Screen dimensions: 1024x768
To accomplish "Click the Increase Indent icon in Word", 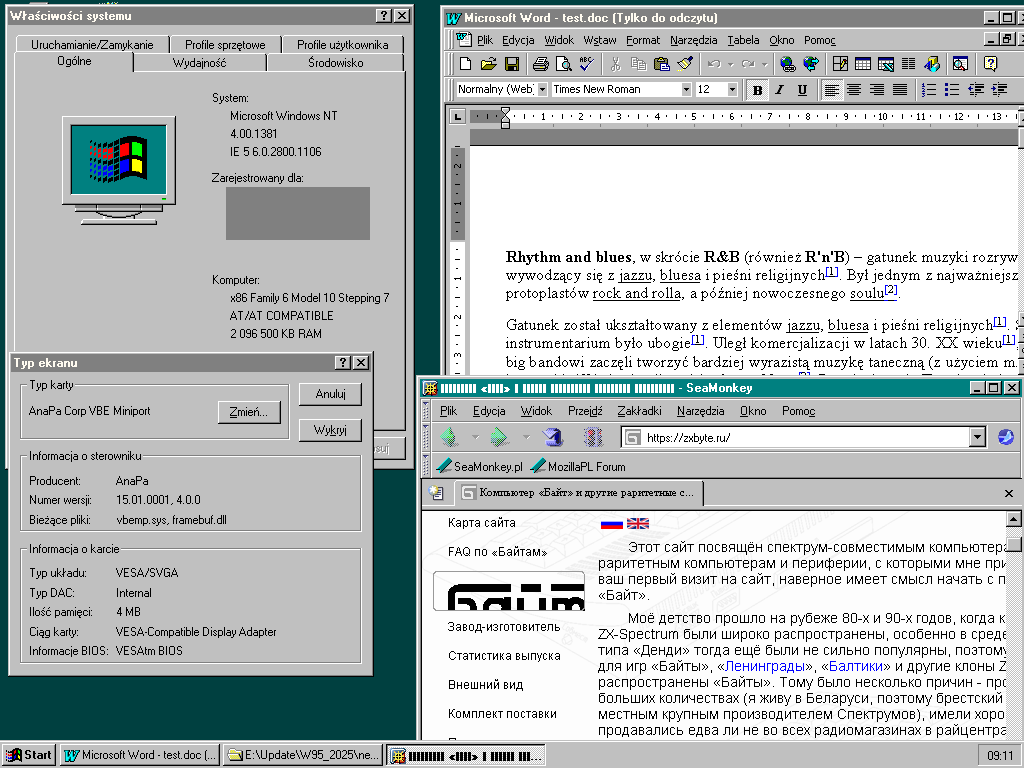I will click(999, 89).
